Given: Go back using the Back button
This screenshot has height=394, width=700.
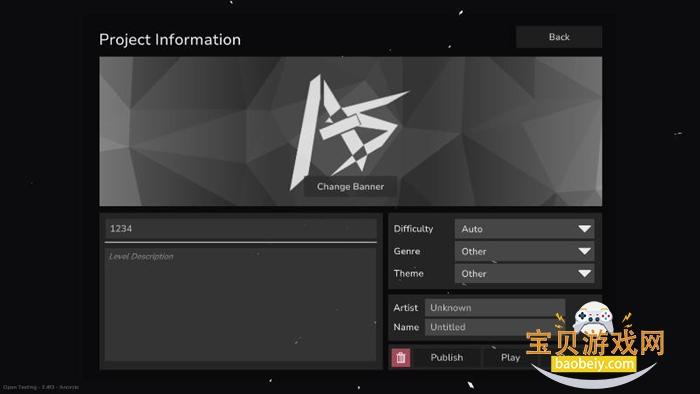Looking at the screenshot, I should click(559, 37).
